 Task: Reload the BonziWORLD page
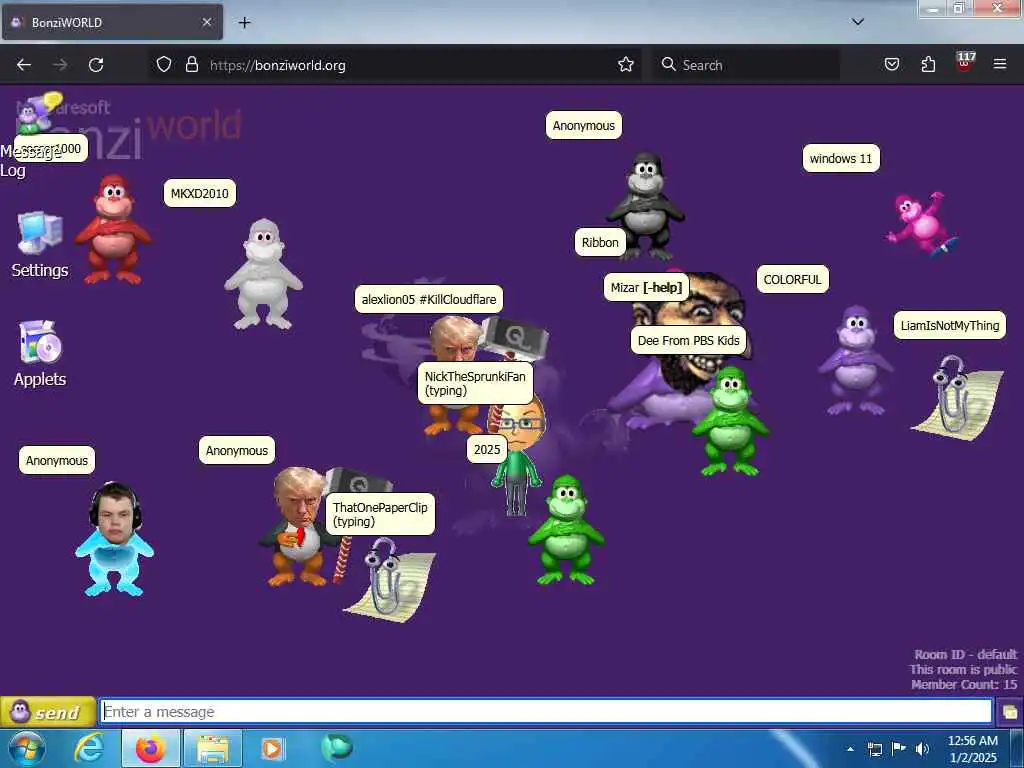click(x=96, y=65)
